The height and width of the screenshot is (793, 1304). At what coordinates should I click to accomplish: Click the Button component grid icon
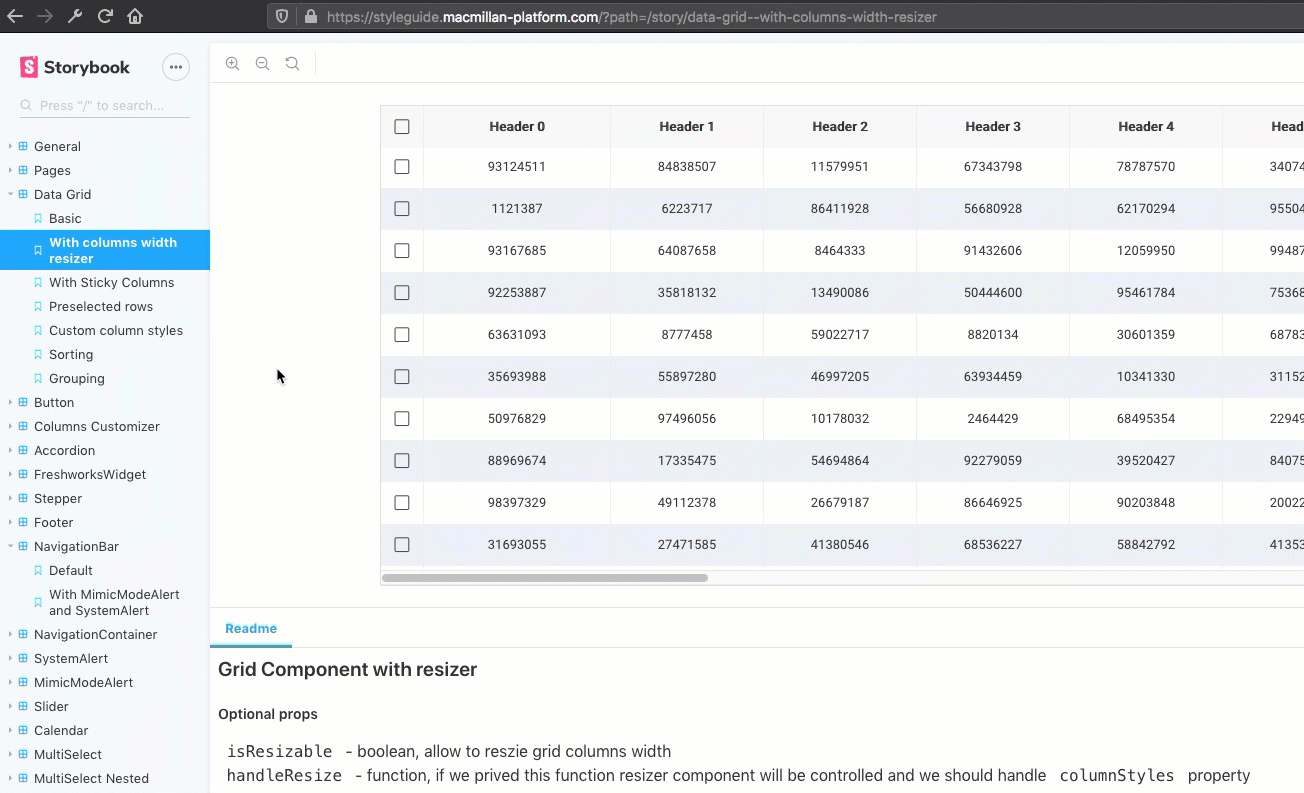tap(23, 402)
